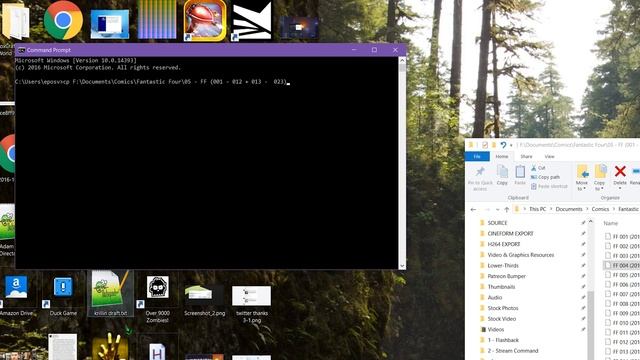Open the recent locations dropdown arrow
Image resolution: width=640 pixels, height=360 pixels.
pos(497,209)
